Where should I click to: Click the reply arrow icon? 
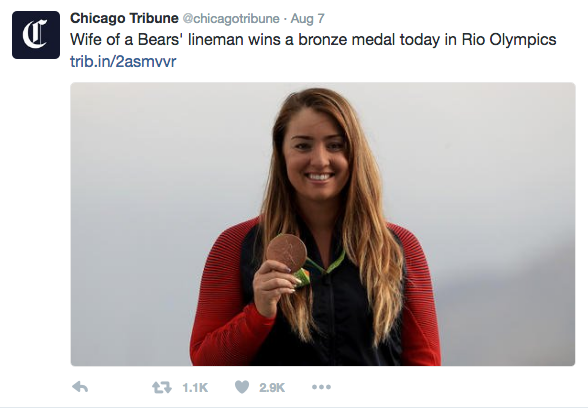(80, 387)
